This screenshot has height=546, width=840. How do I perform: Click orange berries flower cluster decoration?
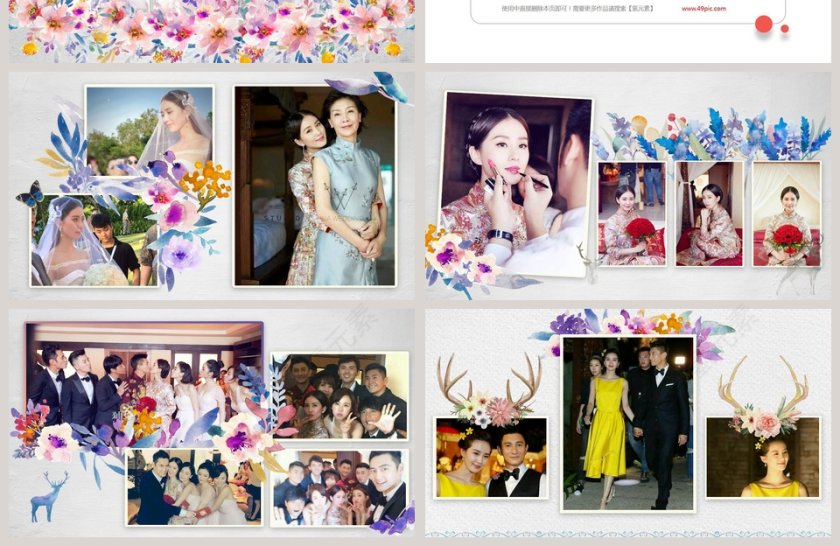pos(207,182)
